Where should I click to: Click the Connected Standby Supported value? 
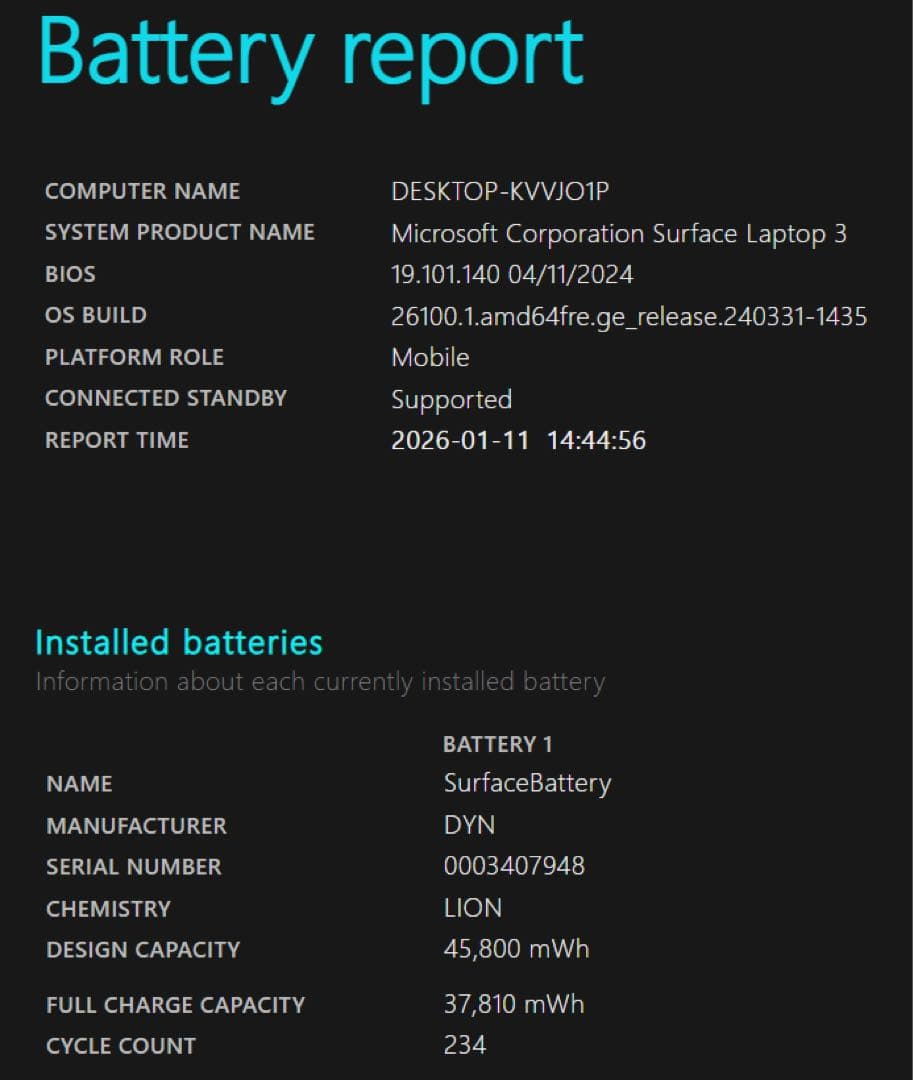click(451, 399)
